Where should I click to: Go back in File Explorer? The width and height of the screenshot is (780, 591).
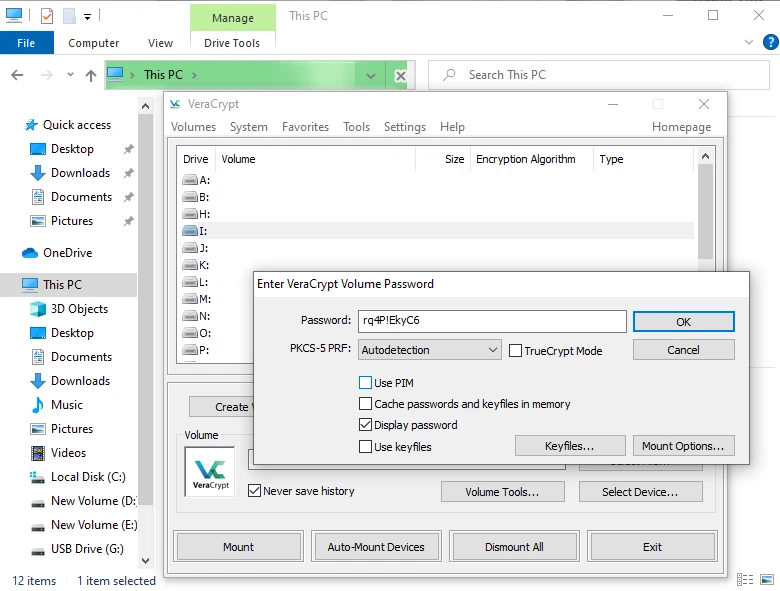(x=17, y=75)
